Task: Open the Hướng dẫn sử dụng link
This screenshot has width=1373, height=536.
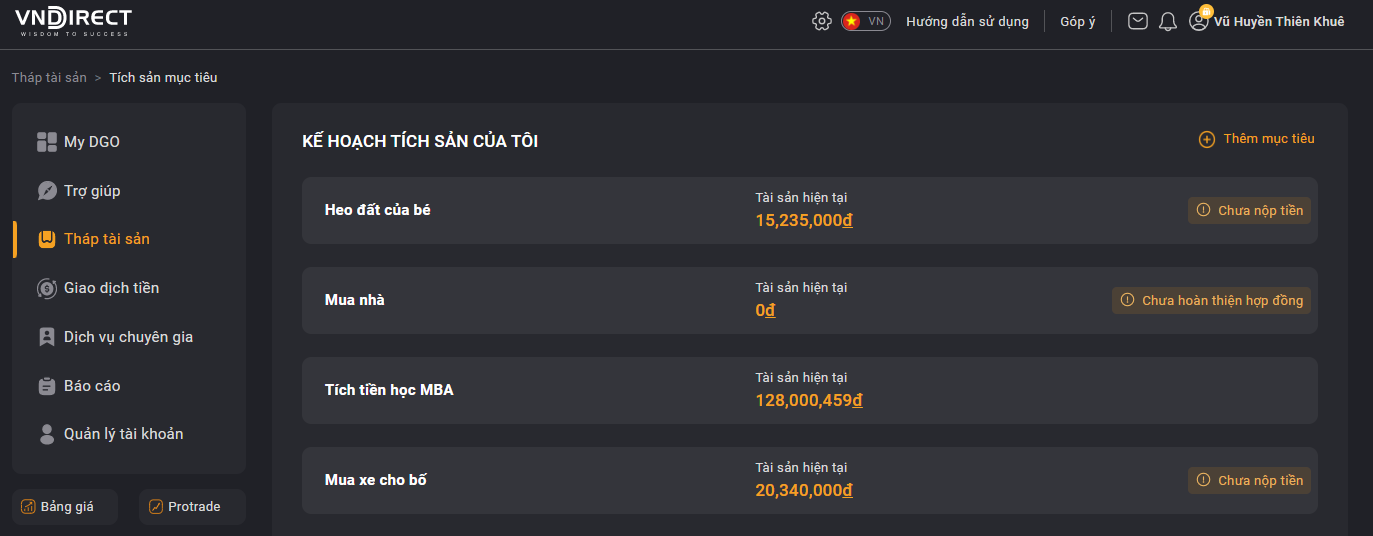Action: (967, 21)
